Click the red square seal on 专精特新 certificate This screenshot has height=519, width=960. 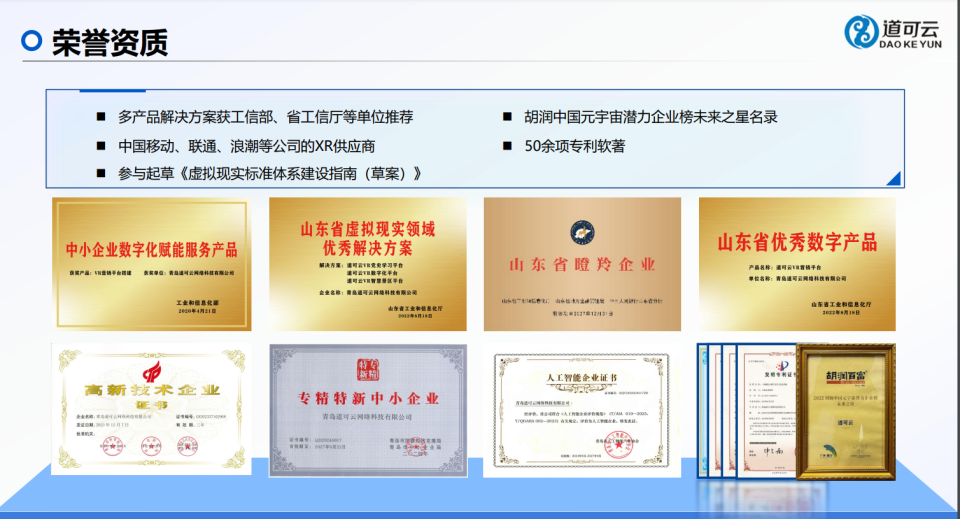(368, 370)
